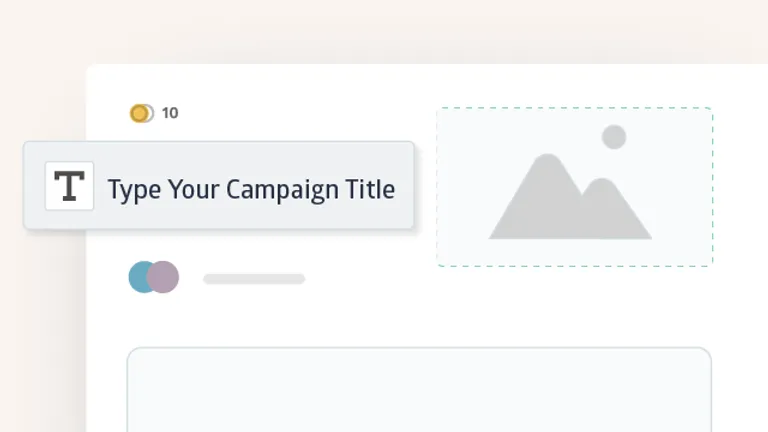The width and height of the screenshot is (768, 432).
Task: Click the Type Your Campaign Title field
Action: click(x=250, y=189)
